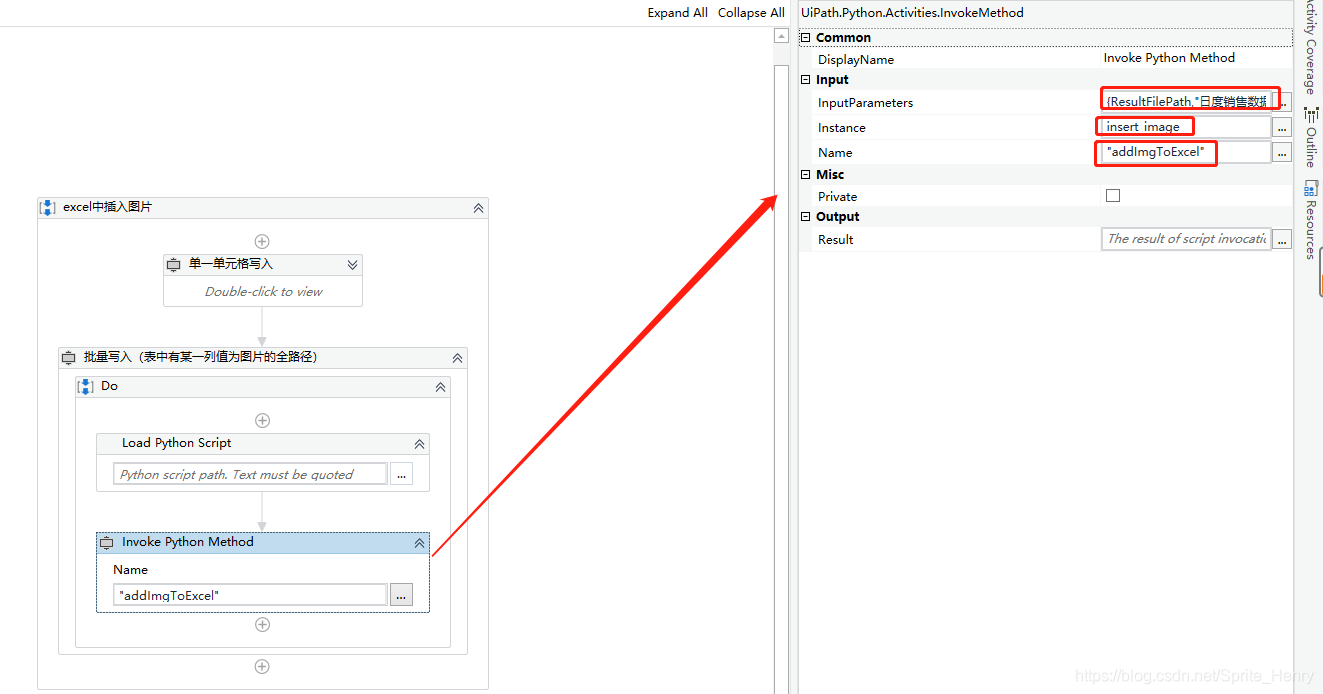Open Outline side panel
Viewport: 1323px width, 694px height.
pyautogui.click(x=1310, y=138)
